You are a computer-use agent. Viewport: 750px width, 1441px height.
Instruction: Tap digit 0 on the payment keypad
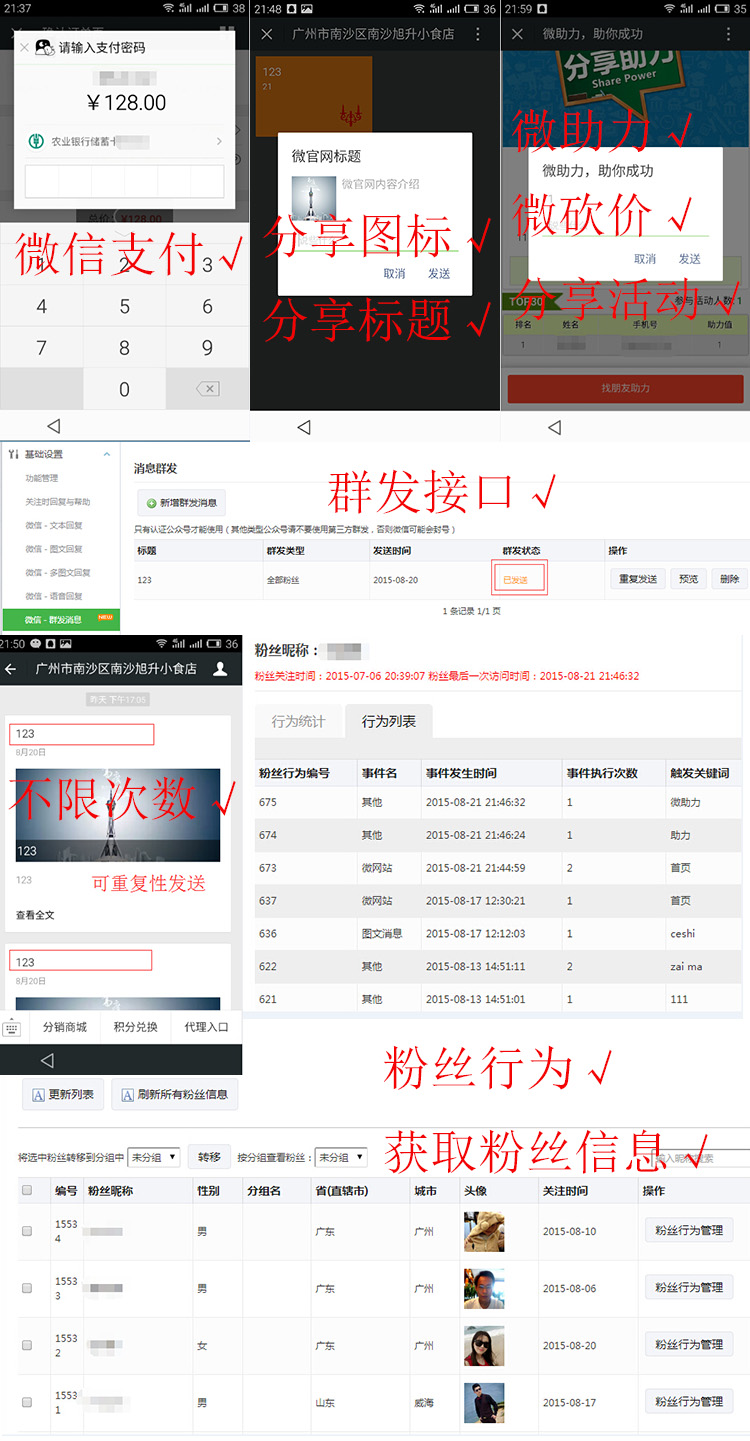(124, 389)
